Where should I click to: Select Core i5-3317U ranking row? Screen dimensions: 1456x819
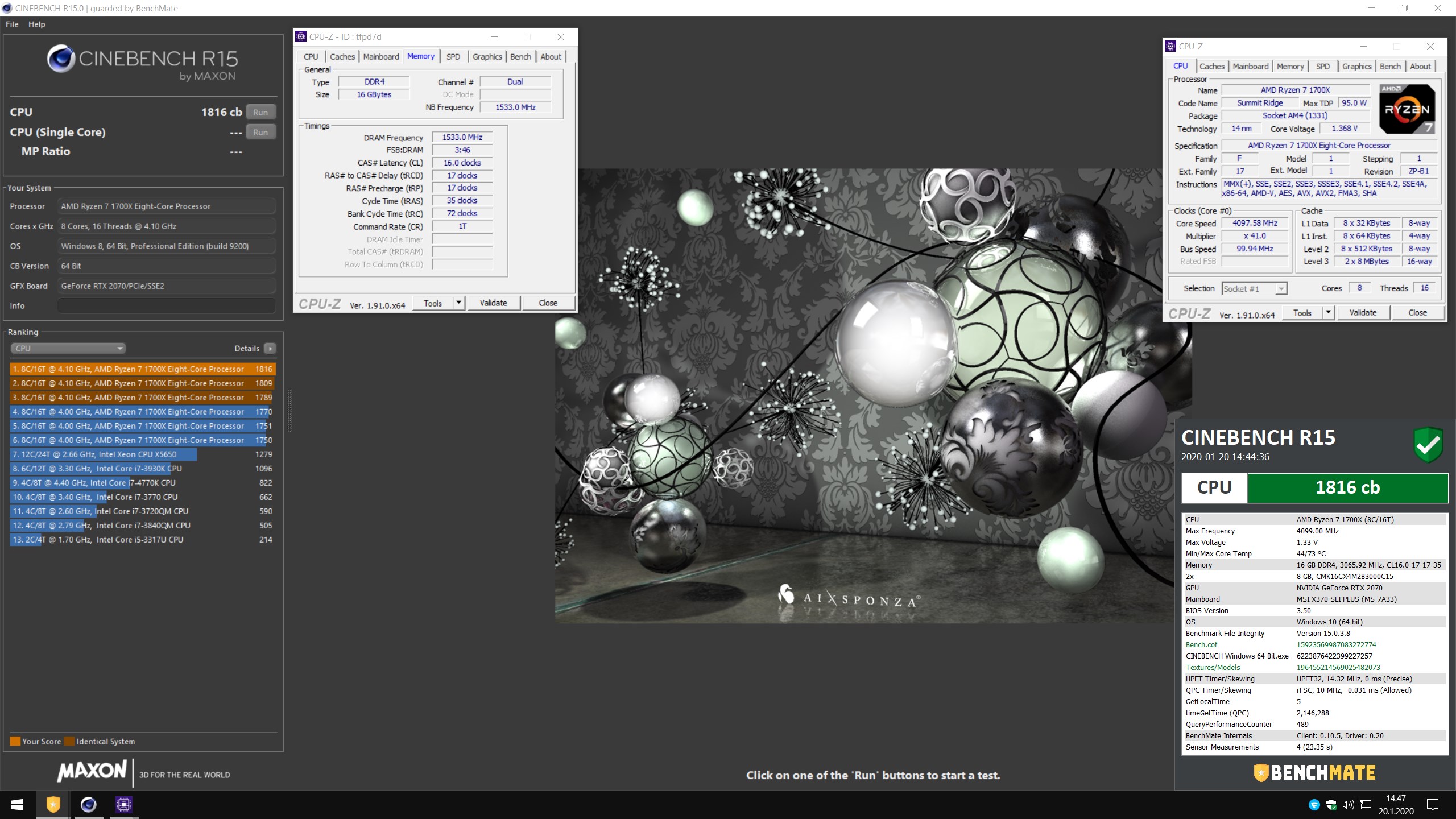143,540
